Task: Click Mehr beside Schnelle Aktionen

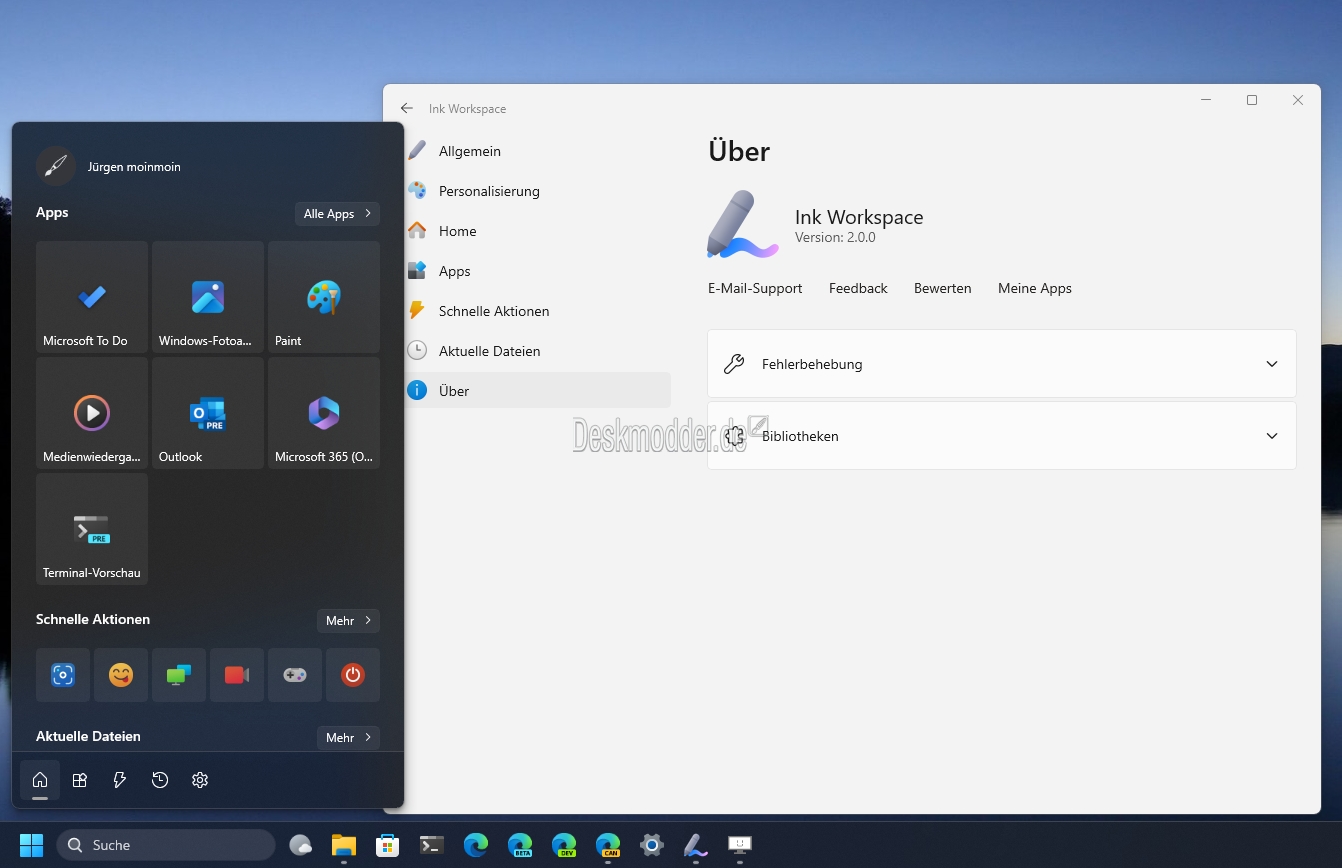Action: pos(348,621)
